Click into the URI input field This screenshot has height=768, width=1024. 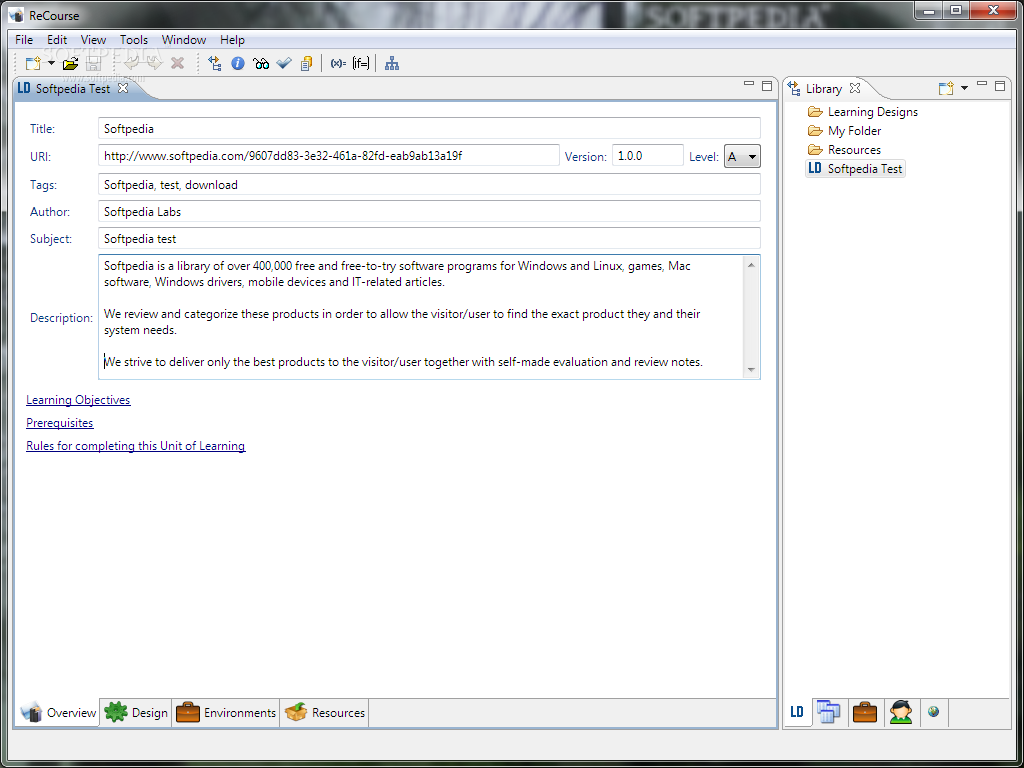tap(328, 156)
